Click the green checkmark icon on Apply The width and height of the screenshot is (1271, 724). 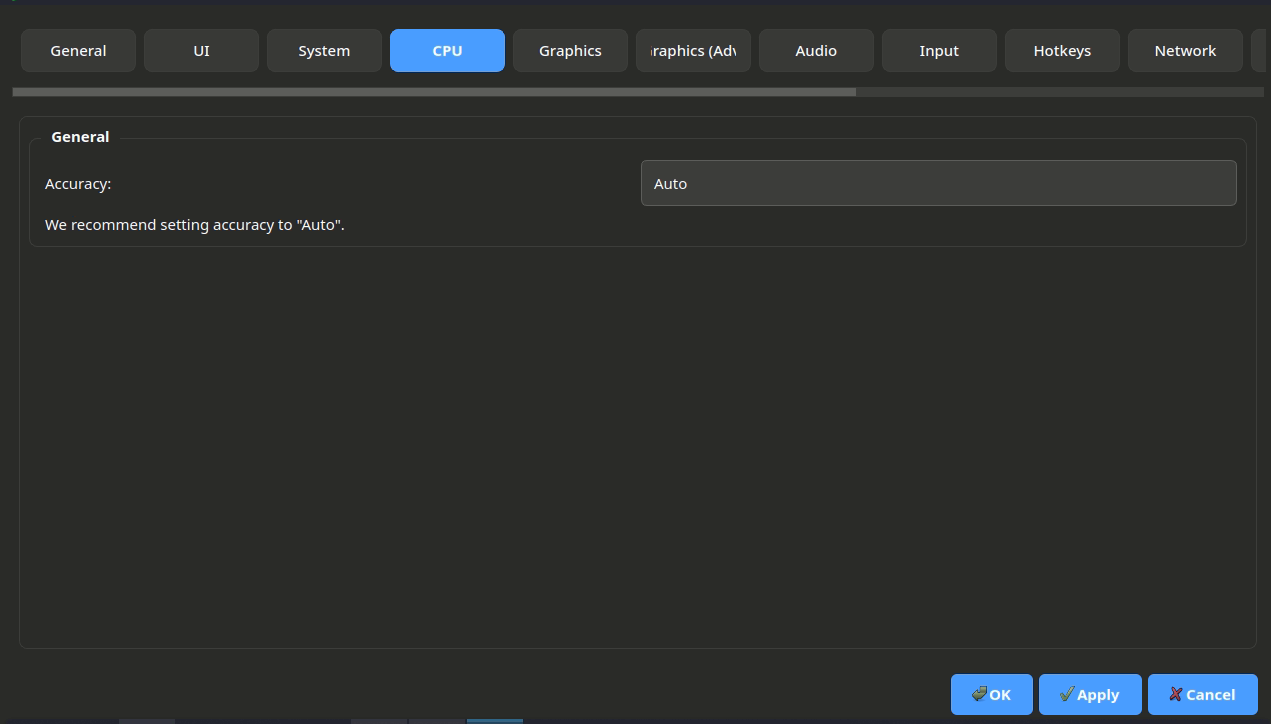pos(1066,694)
